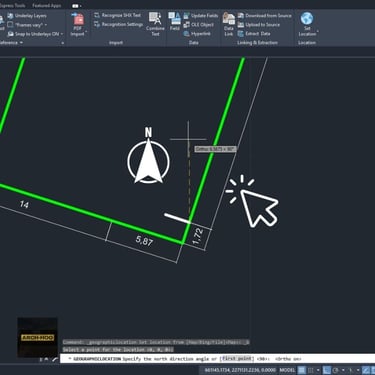
Task: Click the coordinates readout in status bar
Action: tap(240, 370)
